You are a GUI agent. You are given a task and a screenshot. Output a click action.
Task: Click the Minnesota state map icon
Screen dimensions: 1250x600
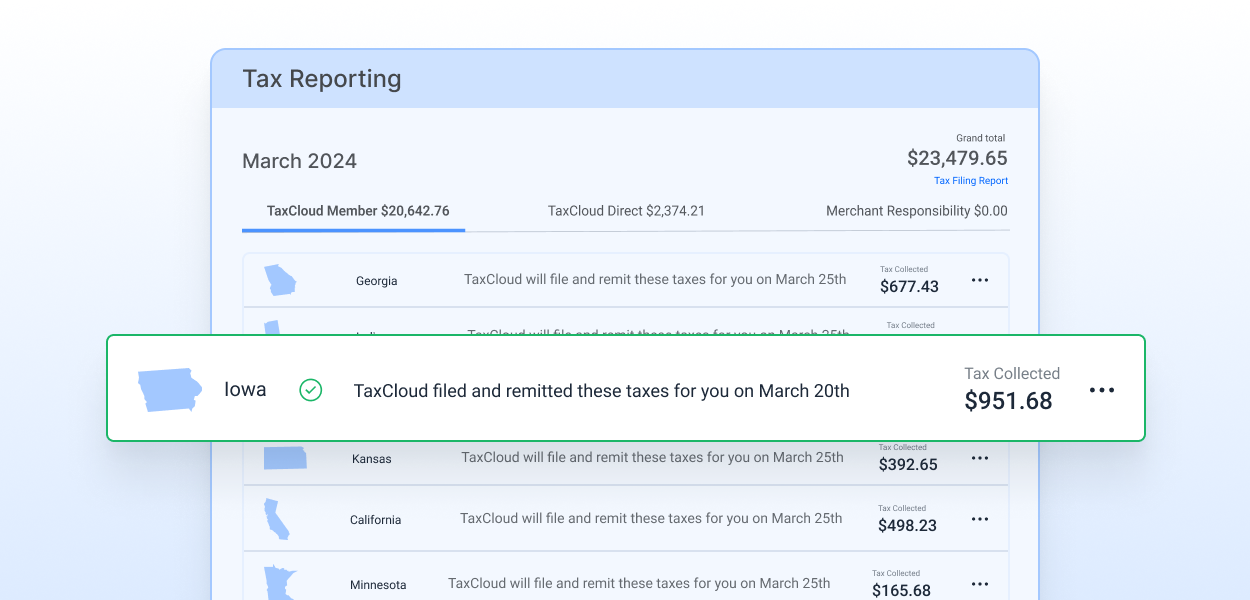[279, 583]
